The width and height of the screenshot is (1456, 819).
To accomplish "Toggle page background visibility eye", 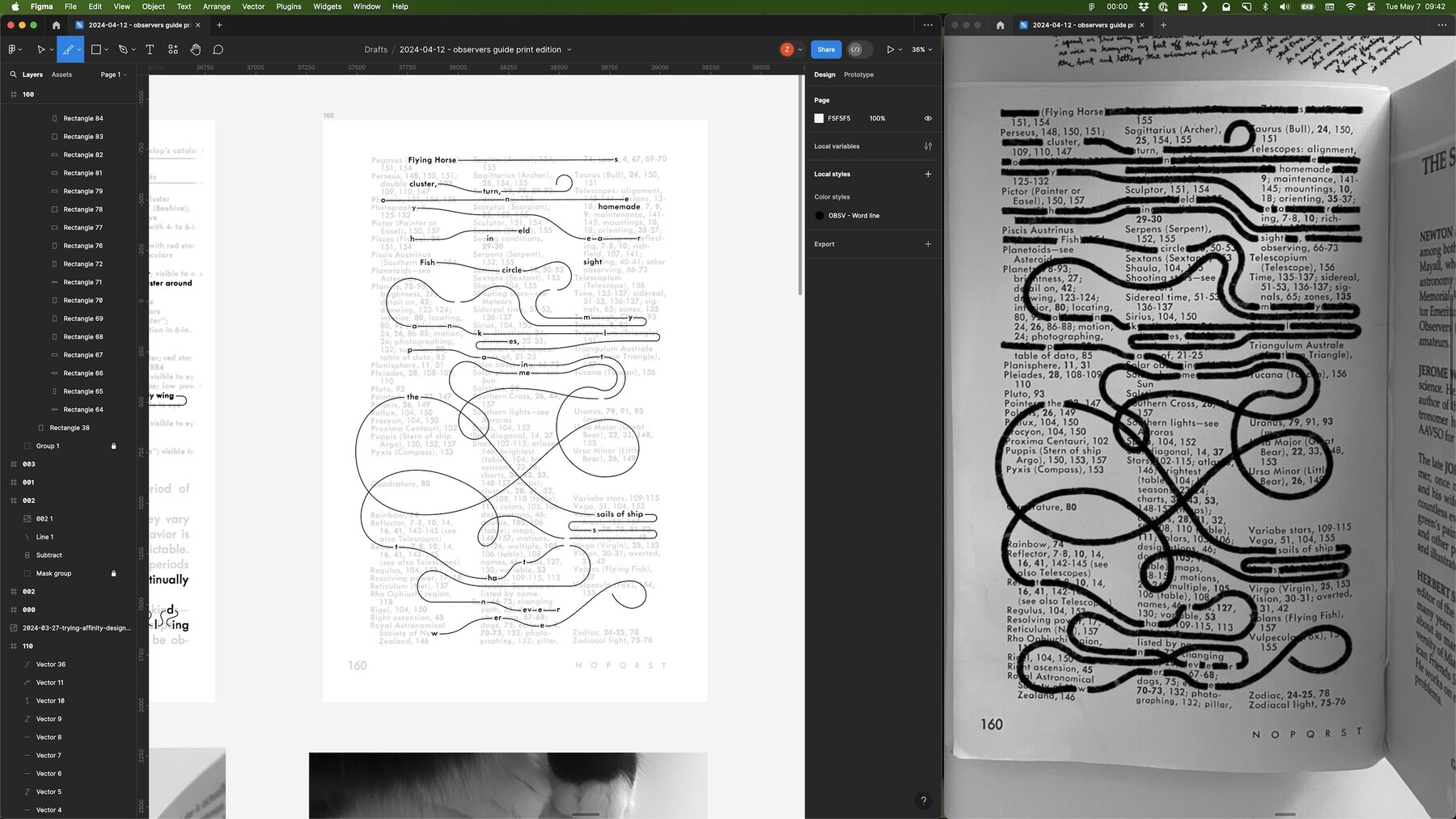I will (928, 118).
